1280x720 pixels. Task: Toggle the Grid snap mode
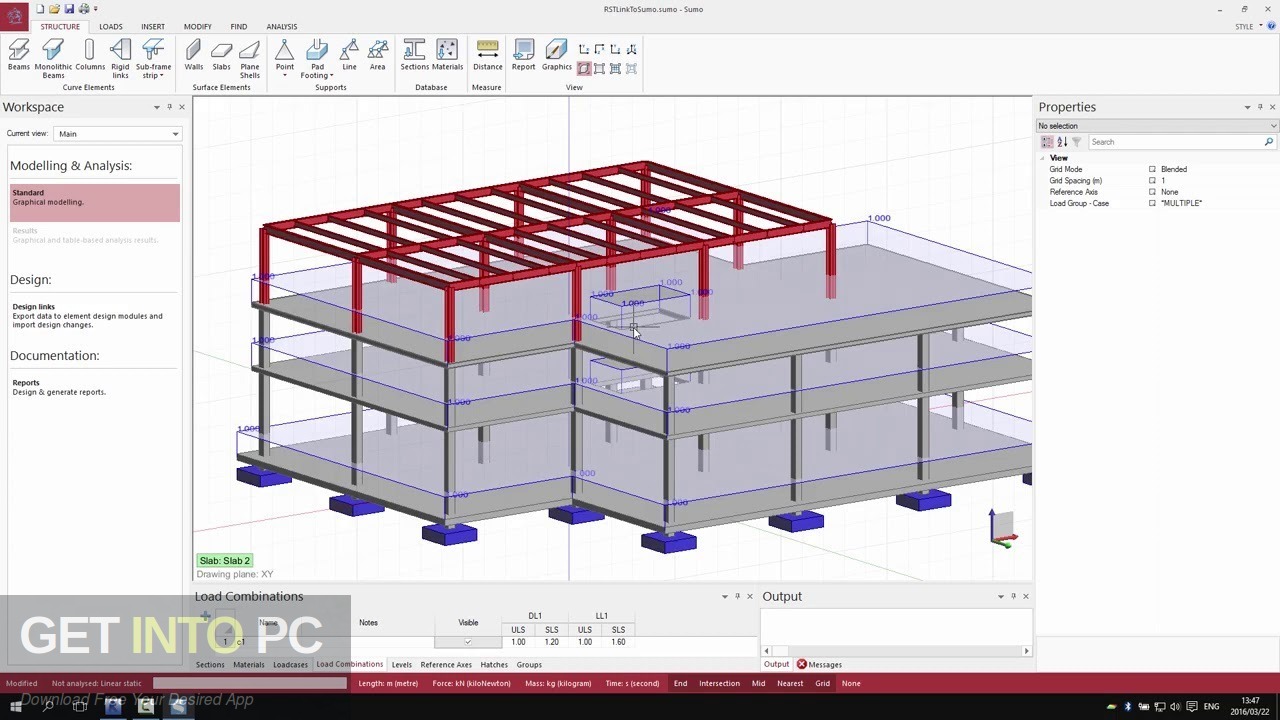click(x=822, y=683)
